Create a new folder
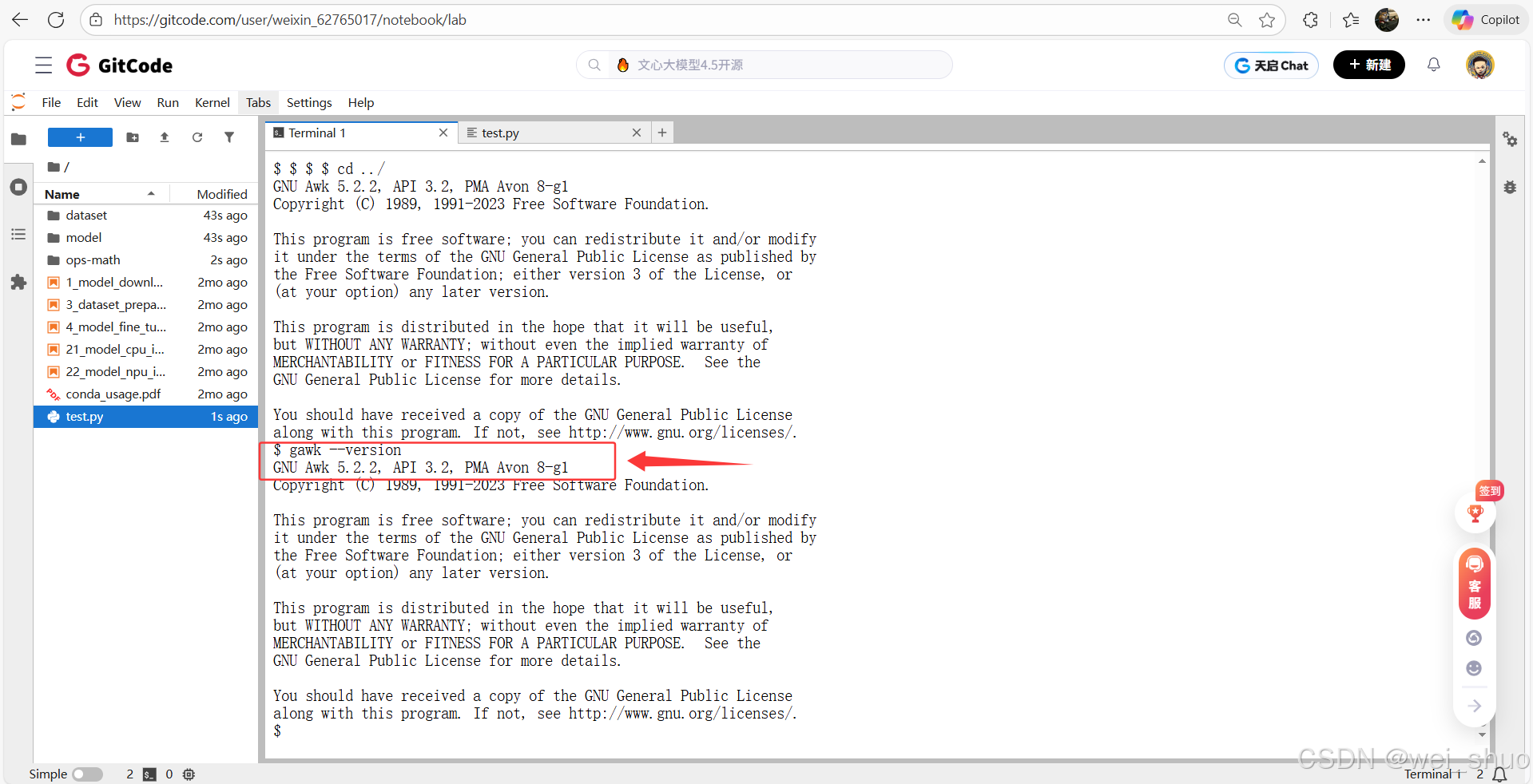The height and width of the screenshot is (784, 1533). click(133, 137)
